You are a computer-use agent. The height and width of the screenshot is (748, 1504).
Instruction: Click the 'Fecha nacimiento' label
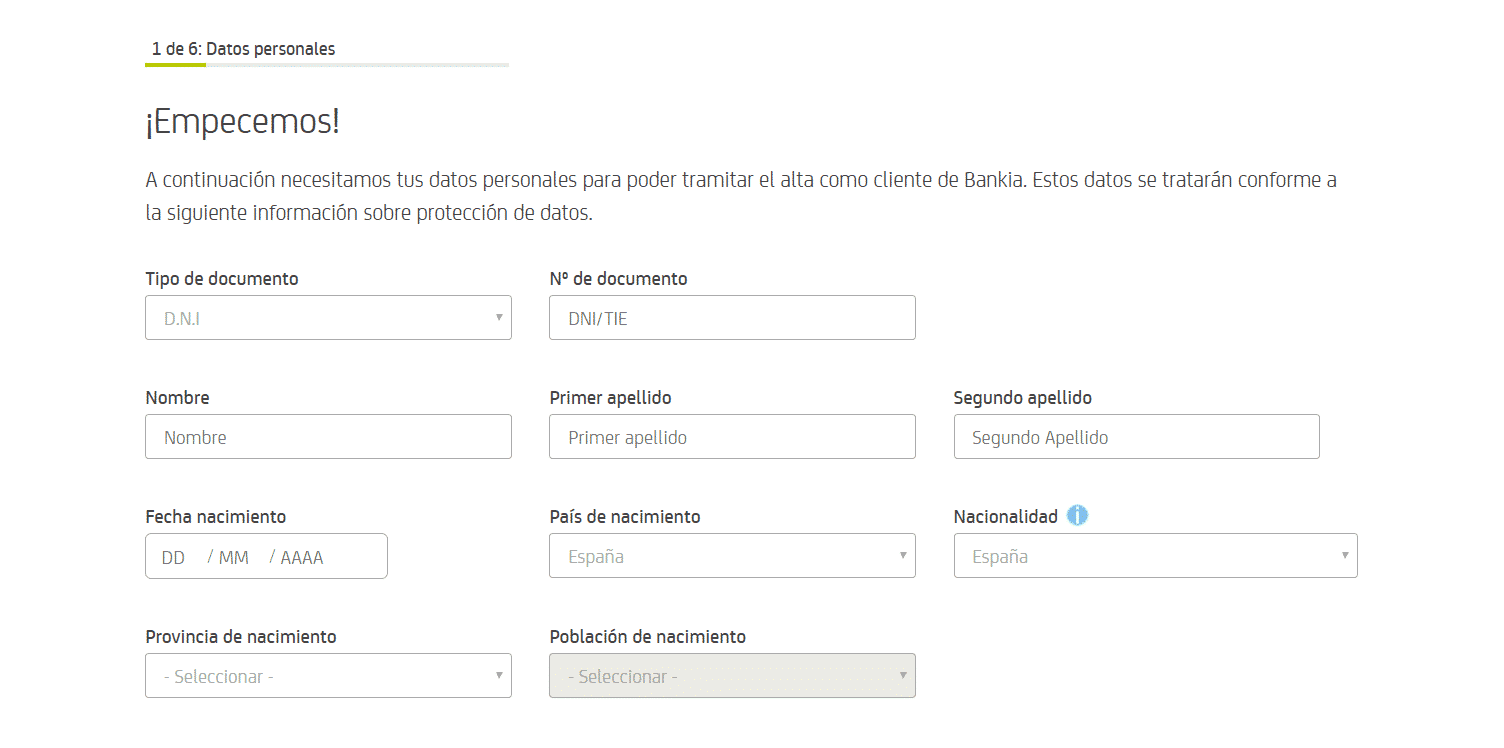tap(216, 517)
